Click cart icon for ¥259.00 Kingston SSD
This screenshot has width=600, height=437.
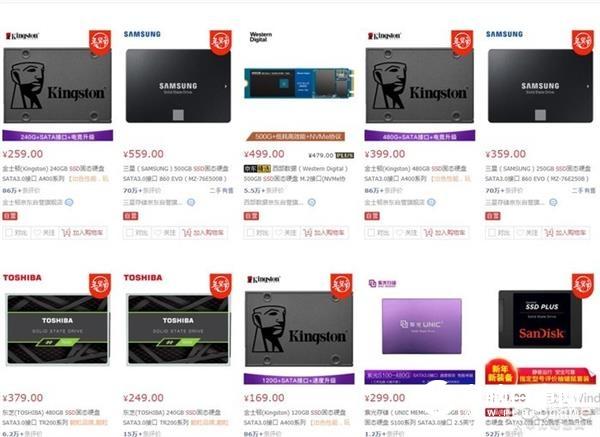66,233
